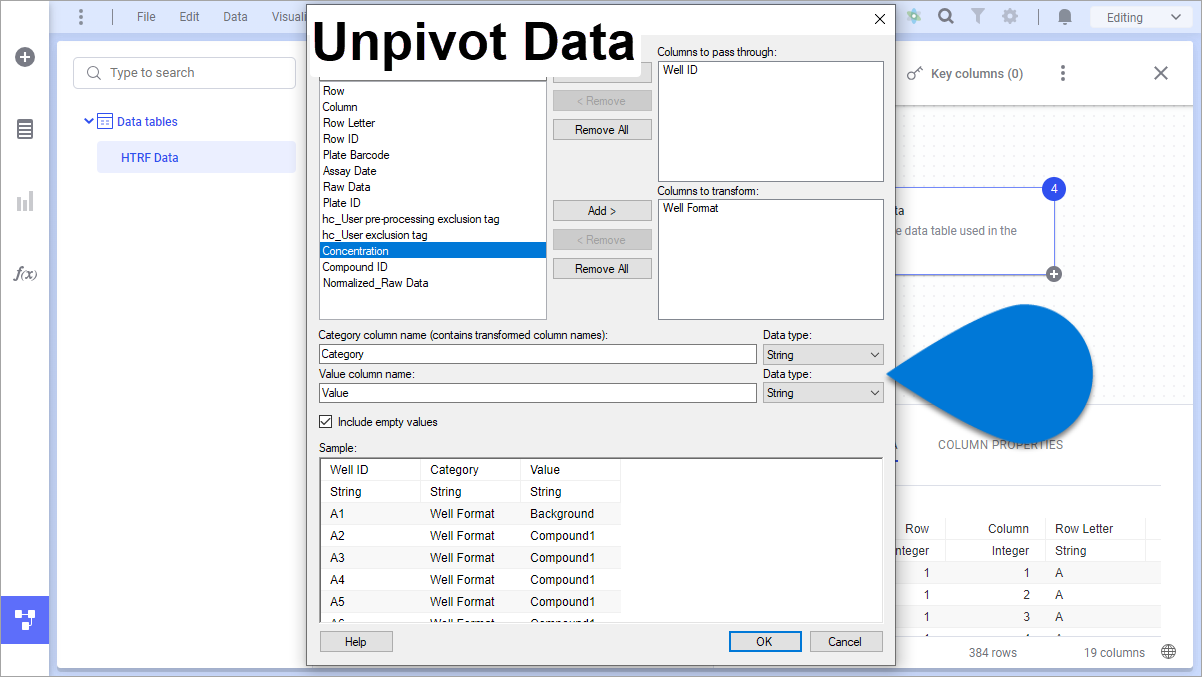1202x677 pixels.
Task: Click Add > for columns to transform
Action: (x=602, y=211)
